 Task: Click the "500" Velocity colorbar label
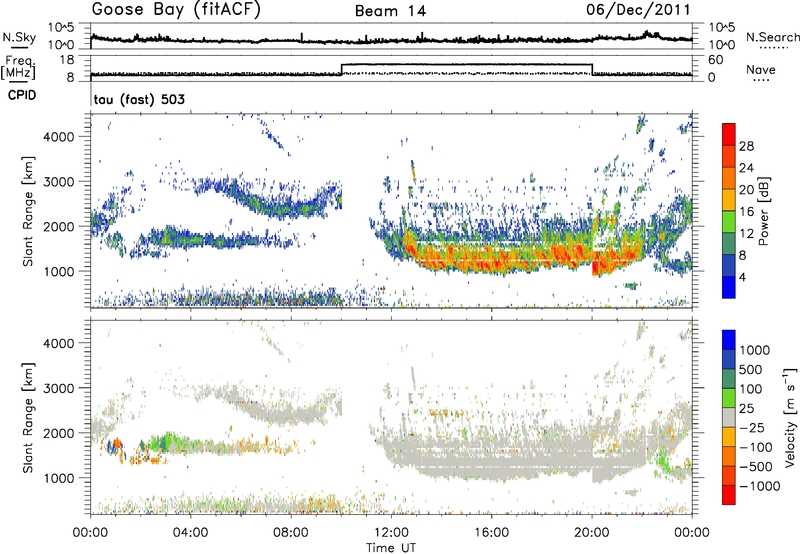tap(752, 369)
